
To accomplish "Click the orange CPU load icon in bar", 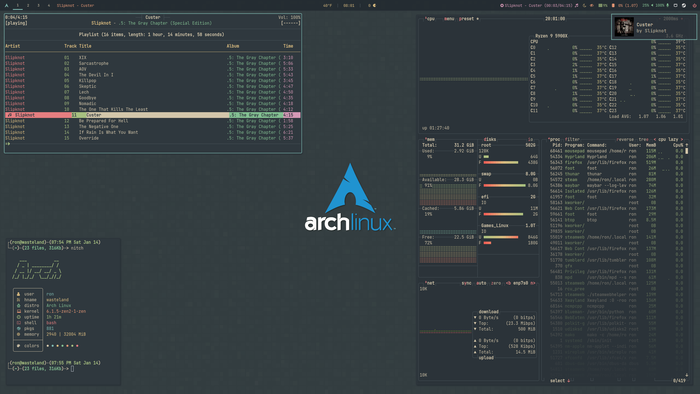I will tap(613, 5).
